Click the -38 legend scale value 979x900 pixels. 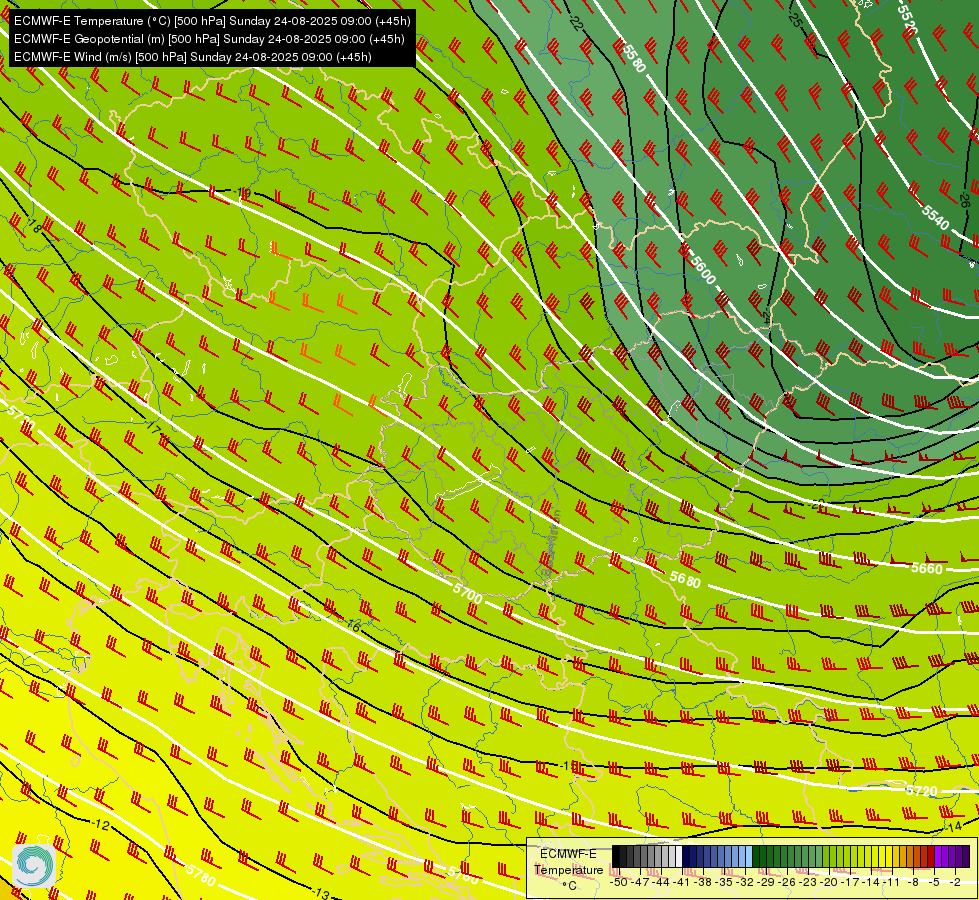(704, 882)
